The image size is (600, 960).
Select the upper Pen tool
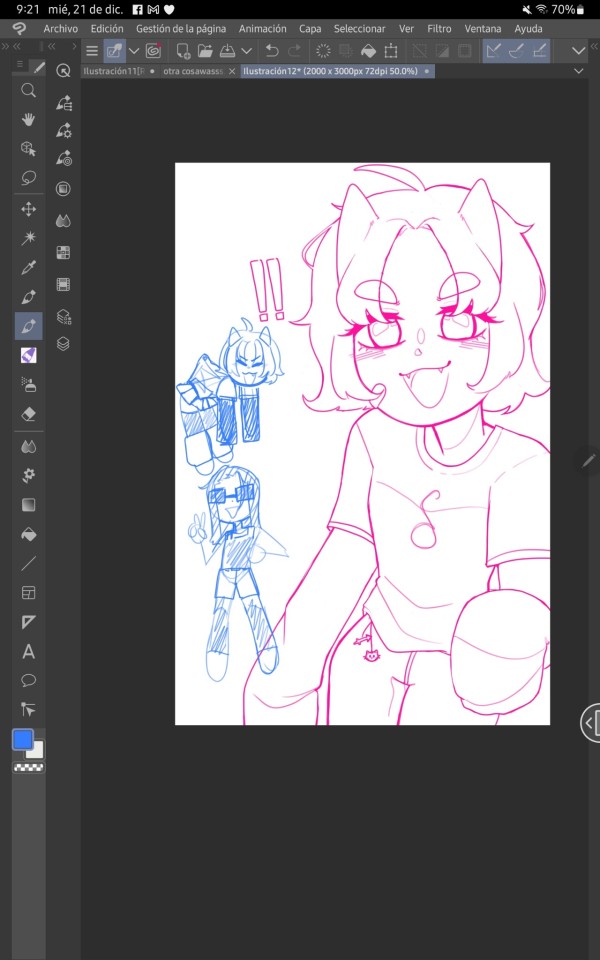coord(28,297)
